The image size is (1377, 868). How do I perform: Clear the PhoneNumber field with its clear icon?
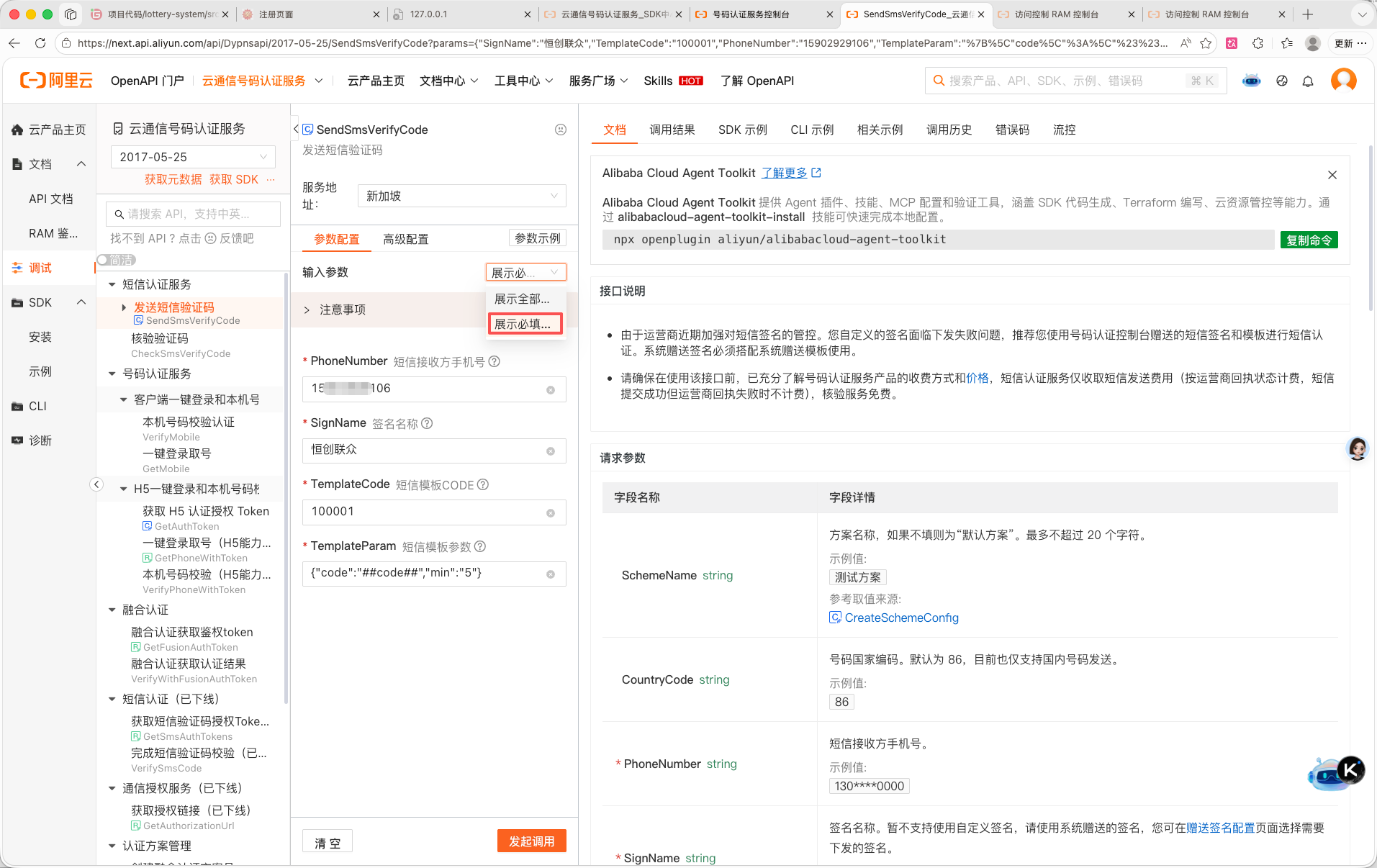[551, 389]
